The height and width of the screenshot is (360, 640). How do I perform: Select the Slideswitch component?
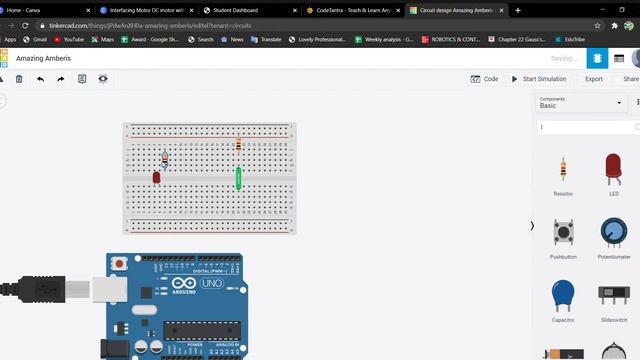click(x=613, y=303)
